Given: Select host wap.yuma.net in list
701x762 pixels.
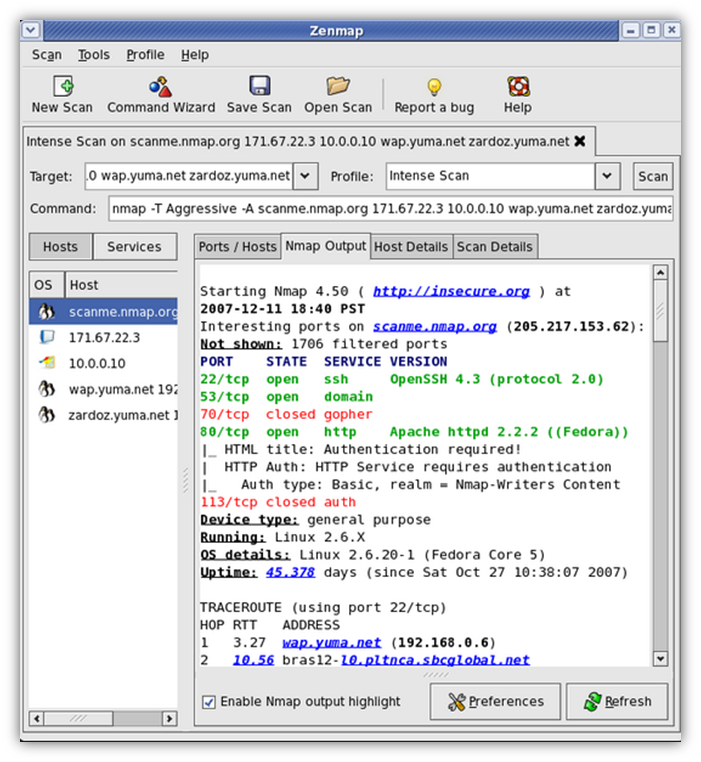Looking at the screenshot, I should point(104,389).
